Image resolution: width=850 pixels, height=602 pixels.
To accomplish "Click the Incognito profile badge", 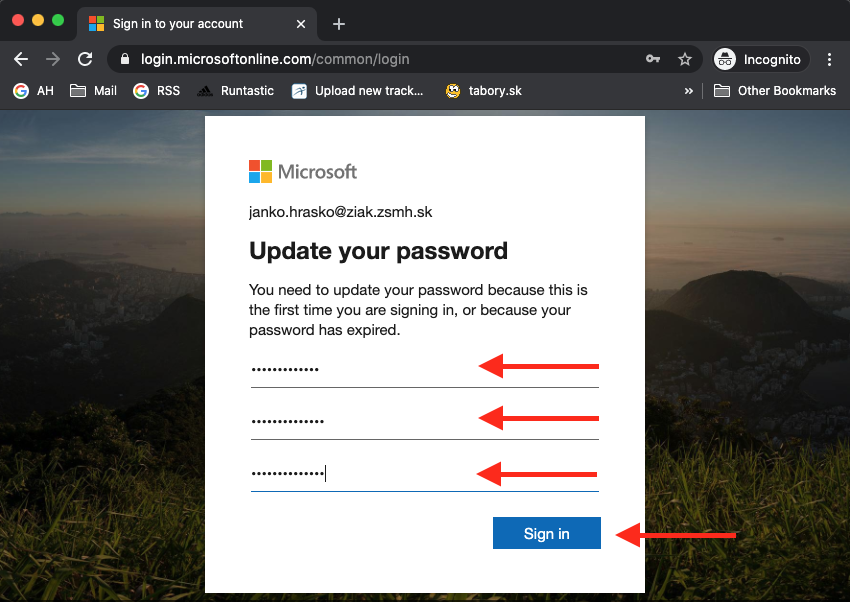I will point(759,59).
